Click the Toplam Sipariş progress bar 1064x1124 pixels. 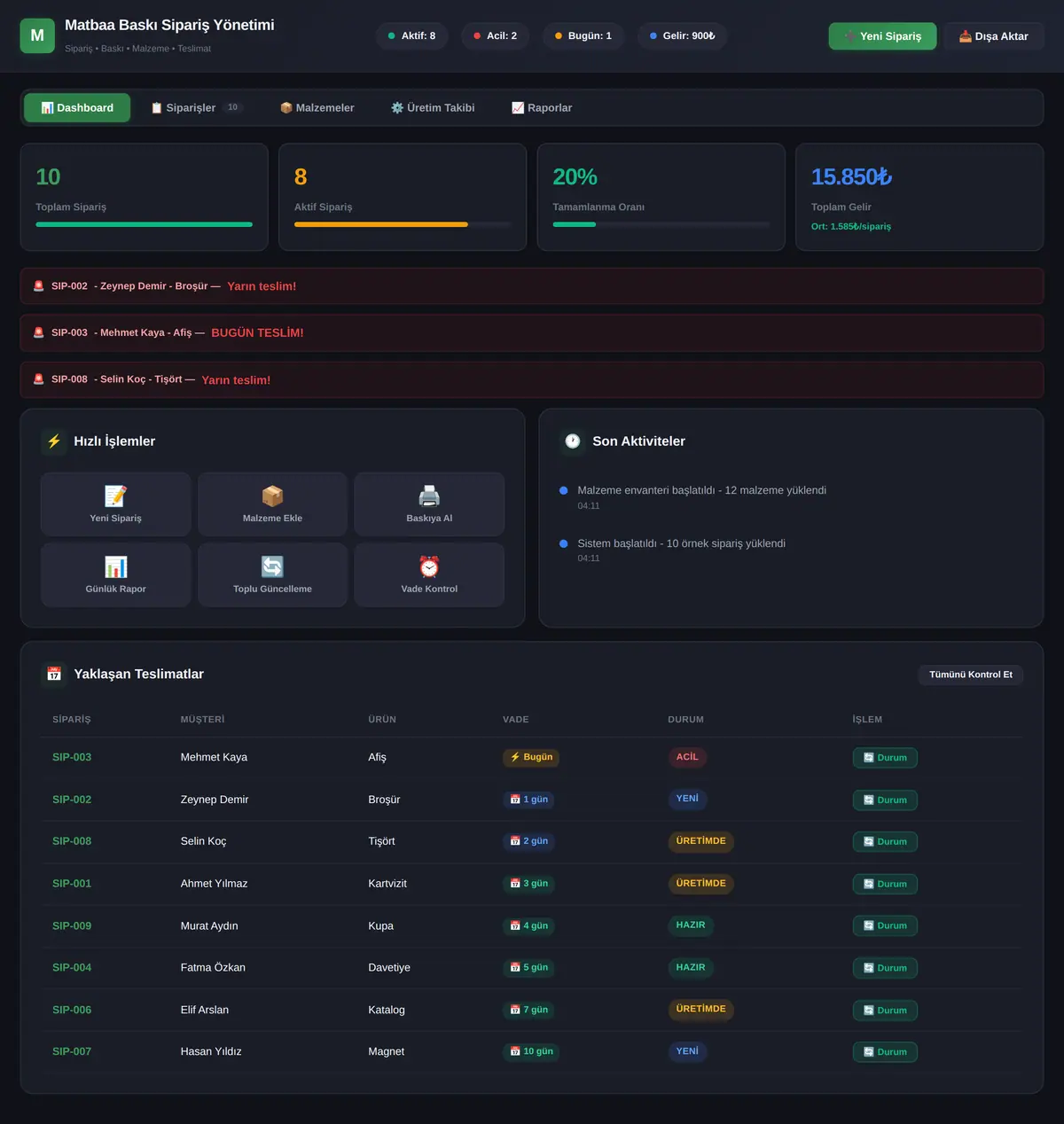pos(144,224)
